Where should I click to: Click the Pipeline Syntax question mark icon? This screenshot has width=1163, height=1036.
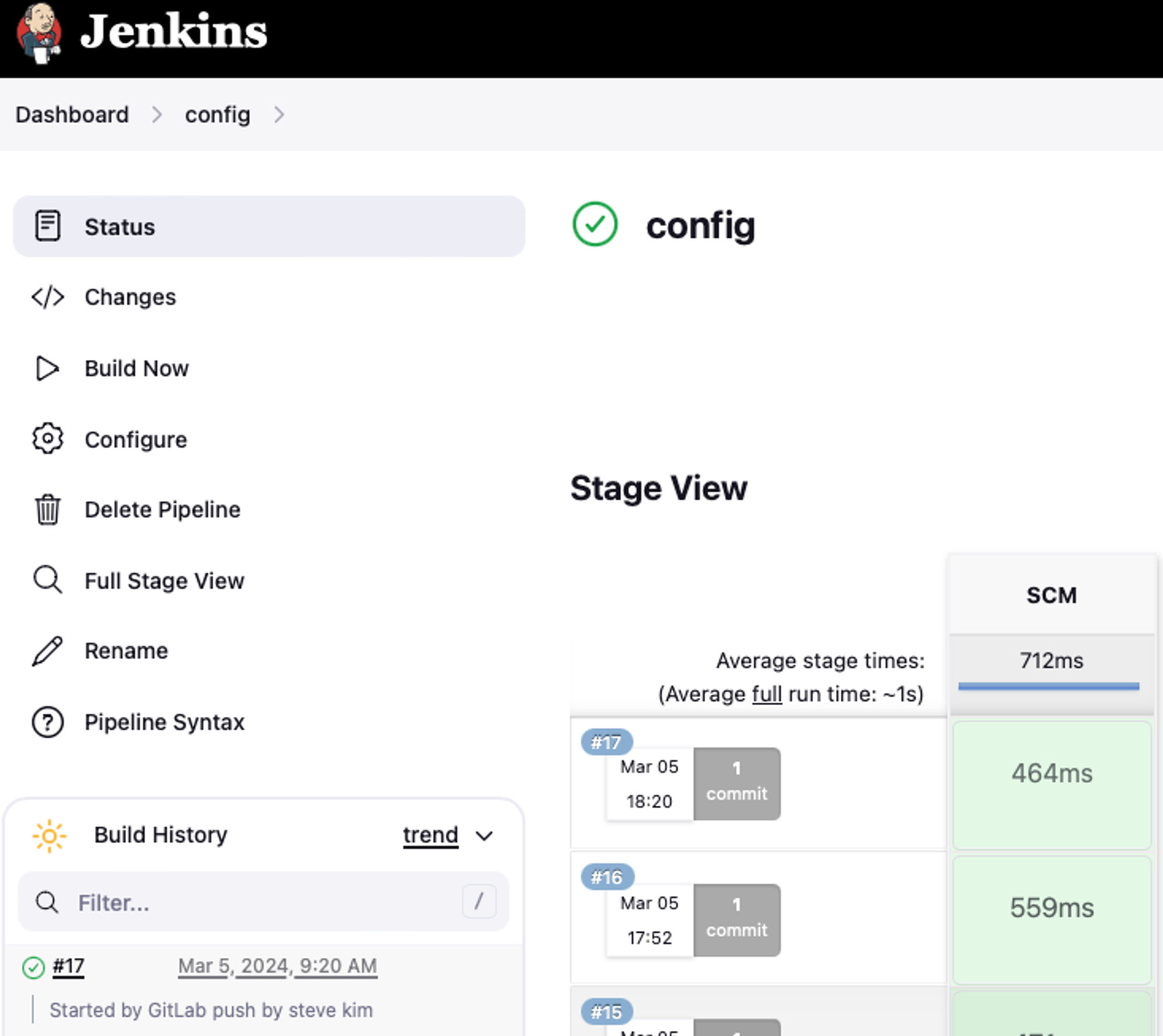tap(48, 722)
